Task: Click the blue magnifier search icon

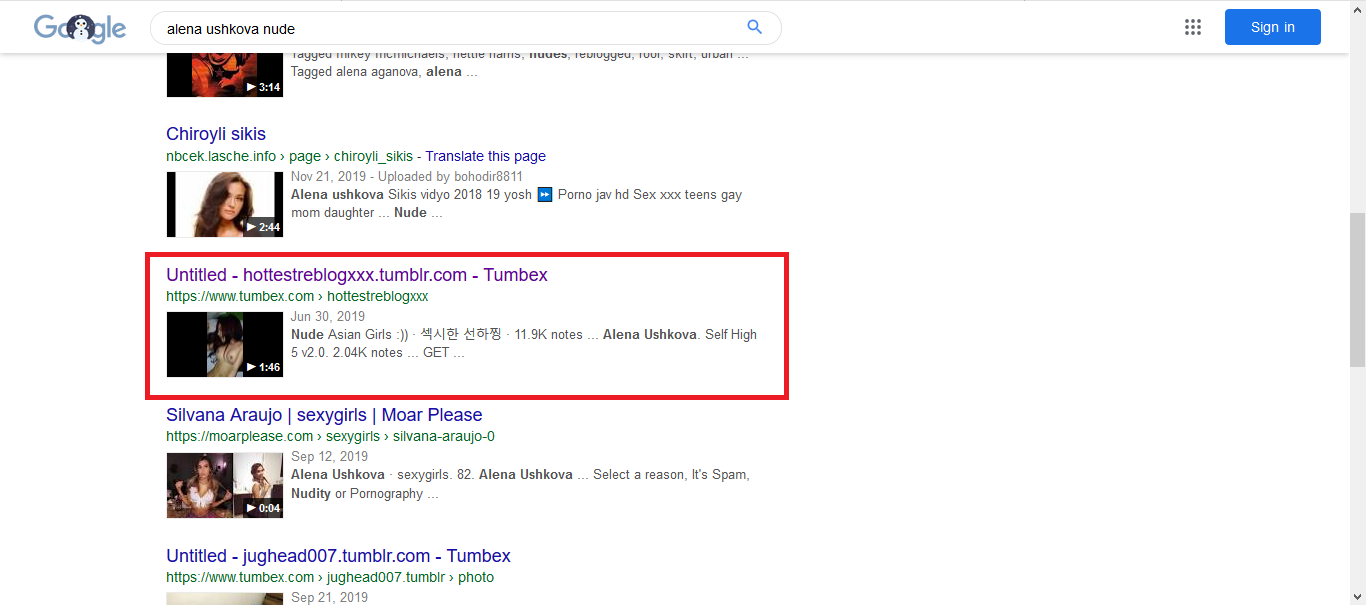Action: point(754,27)
